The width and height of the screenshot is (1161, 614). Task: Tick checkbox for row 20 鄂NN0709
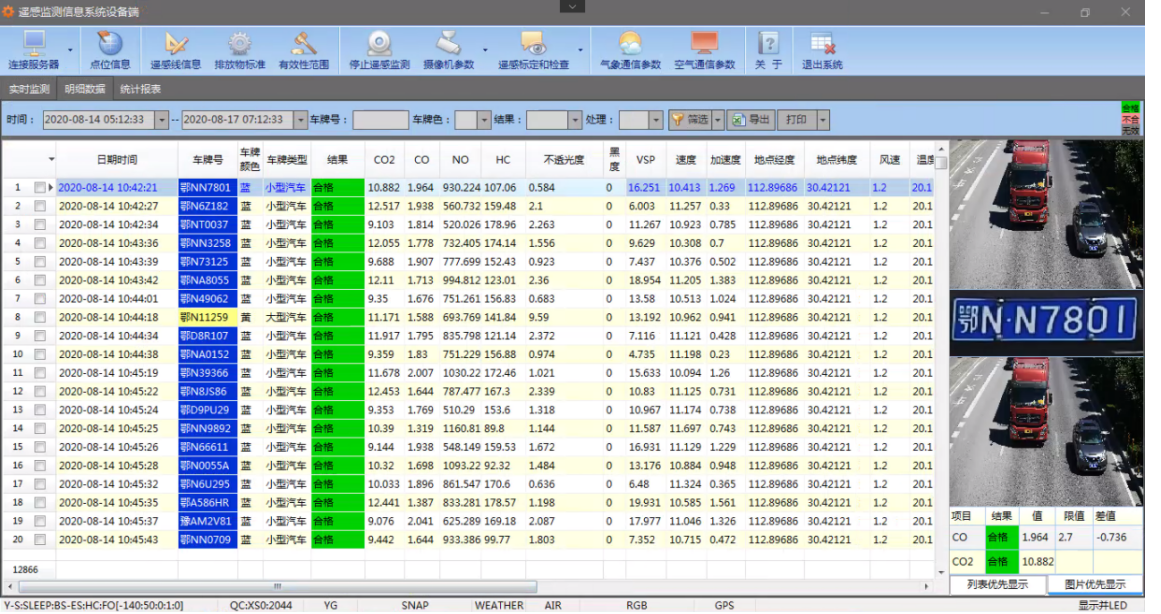click(x=40, y=540)
